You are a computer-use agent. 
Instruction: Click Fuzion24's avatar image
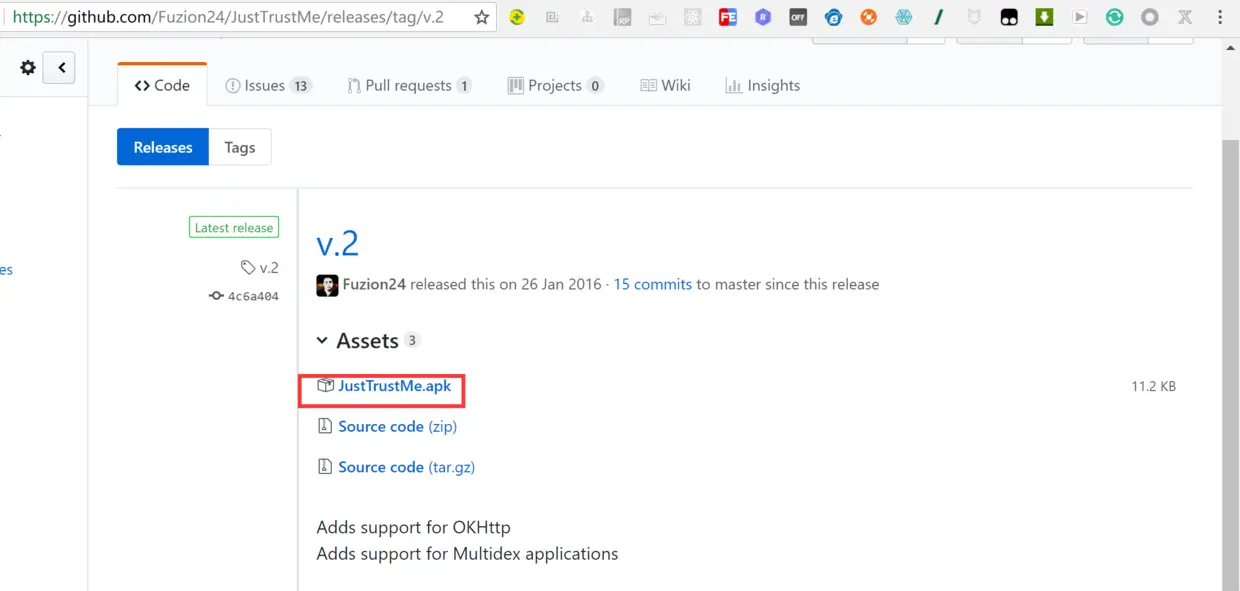(327, 285)
